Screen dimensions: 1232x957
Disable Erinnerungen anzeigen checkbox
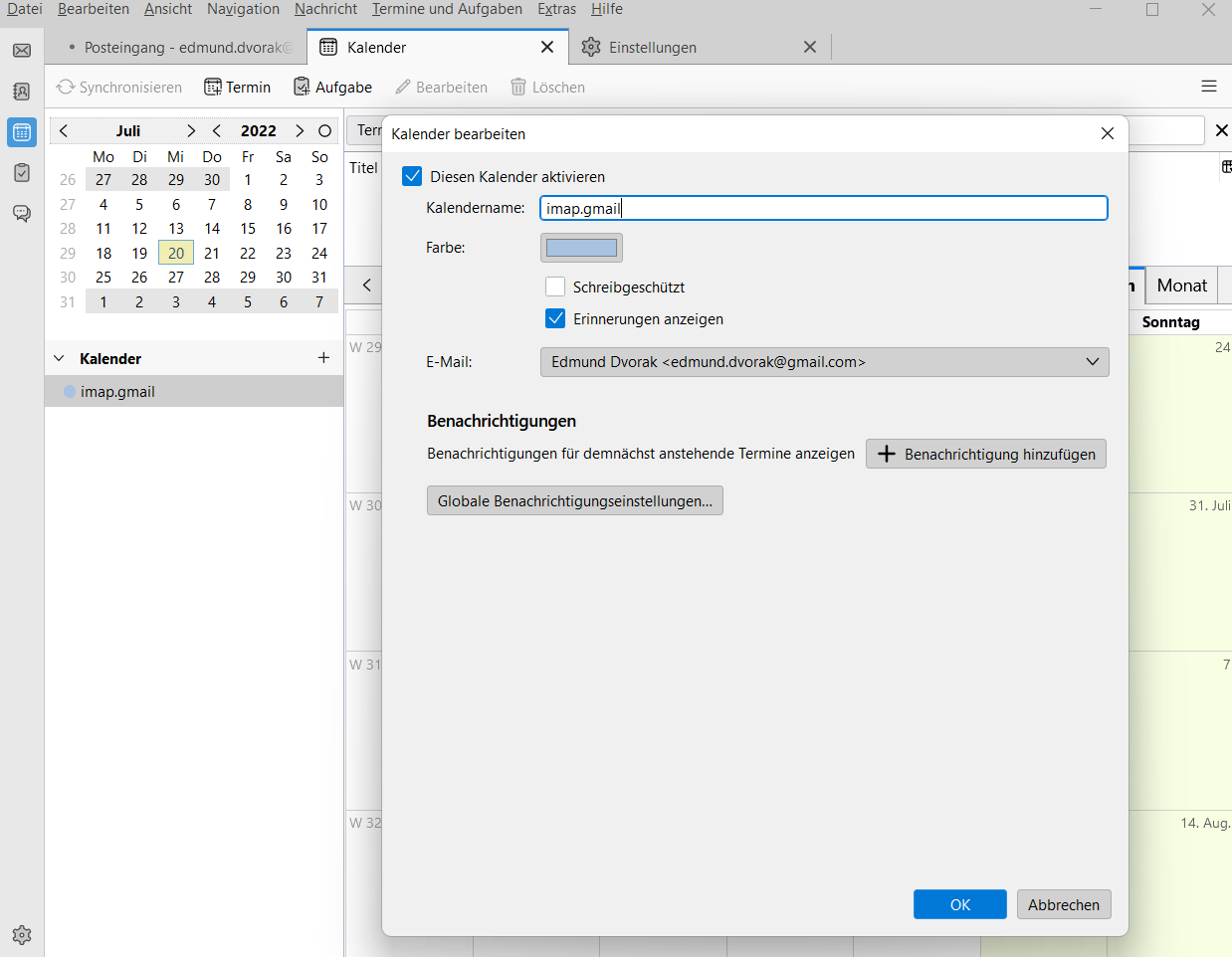click(x=555, y=319)
